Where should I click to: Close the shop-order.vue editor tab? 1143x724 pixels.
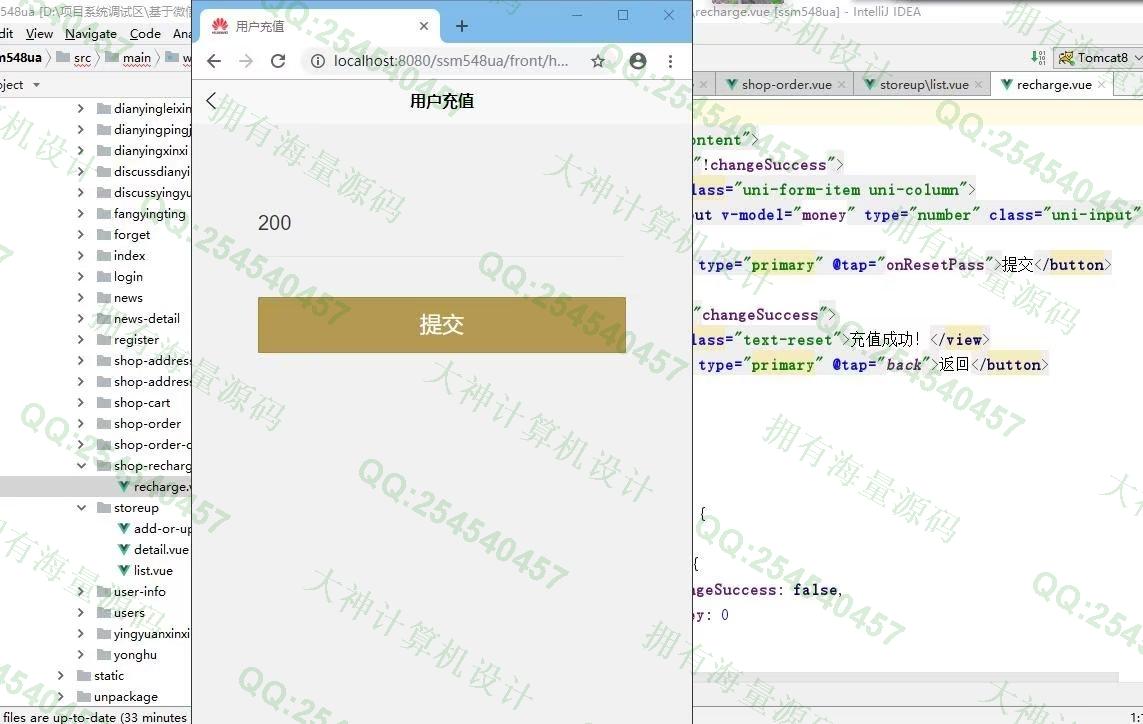pyautogui.click(x=841, y=85)
